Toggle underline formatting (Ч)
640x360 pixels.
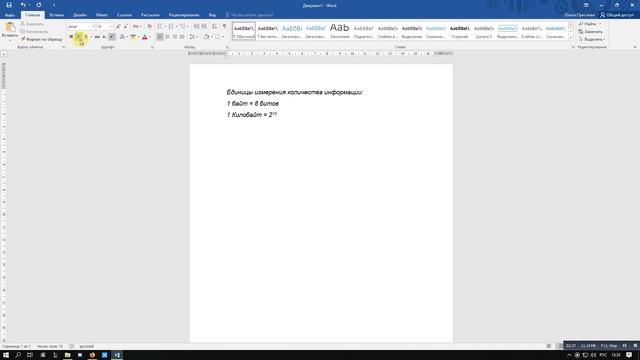pyautogui.click(x=86, y=37)
